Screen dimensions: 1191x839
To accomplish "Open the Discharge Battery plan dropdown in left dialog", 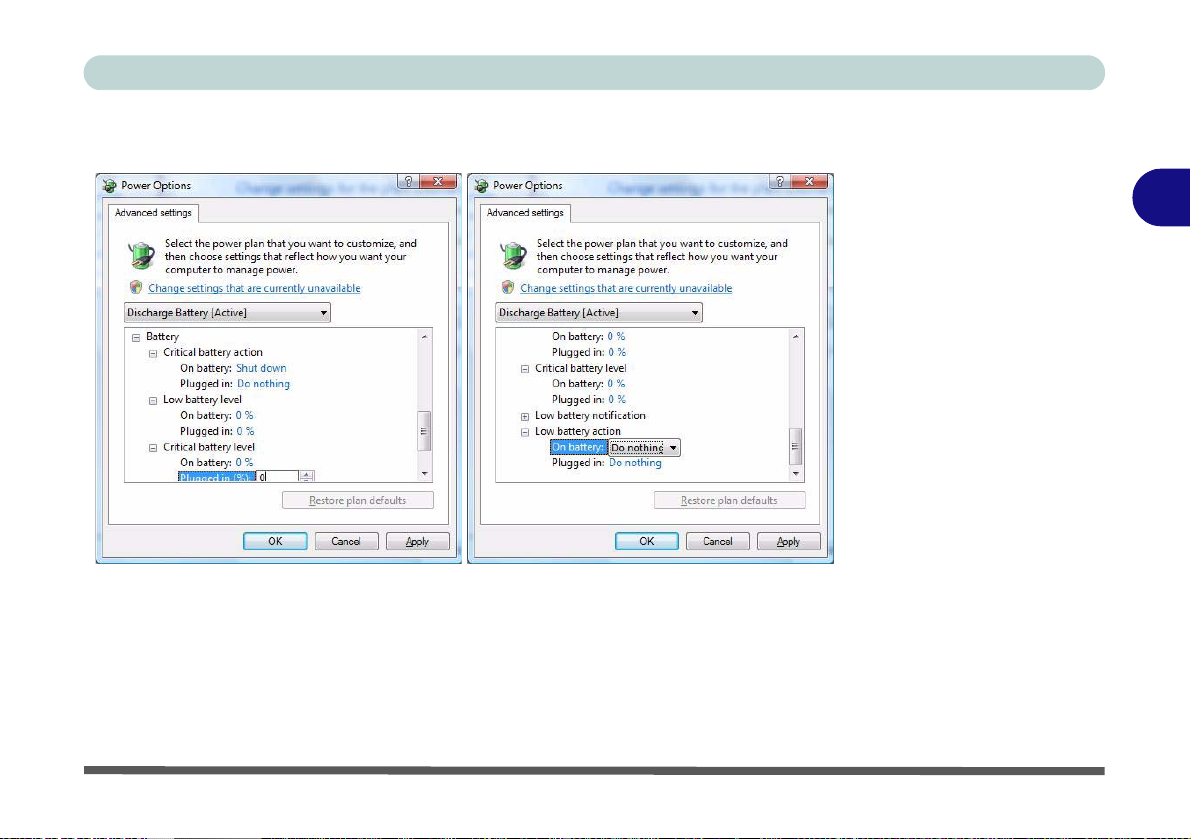I will point(227,313).
